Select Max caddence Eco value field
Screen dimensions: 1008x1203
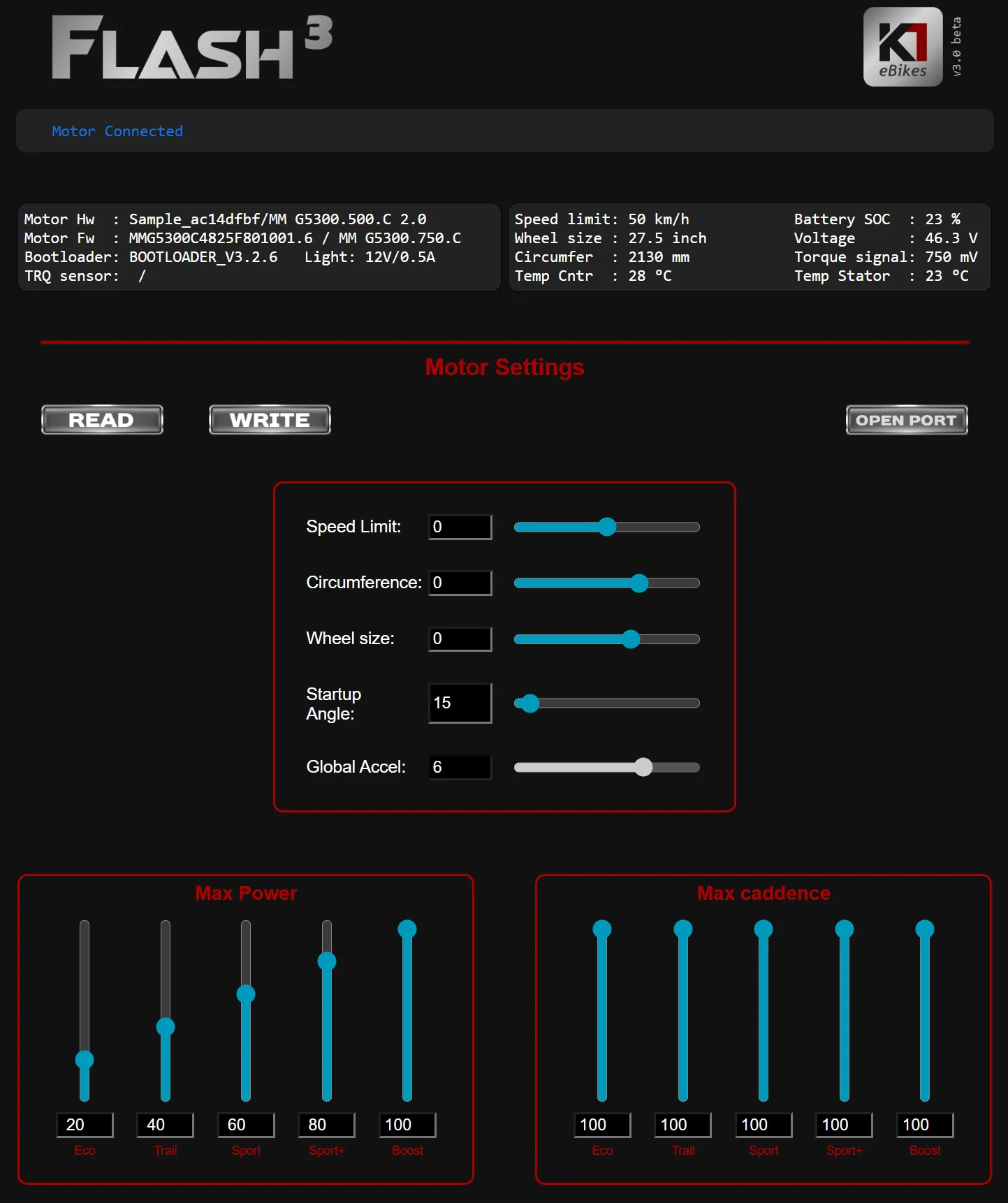coord(602,1125)
